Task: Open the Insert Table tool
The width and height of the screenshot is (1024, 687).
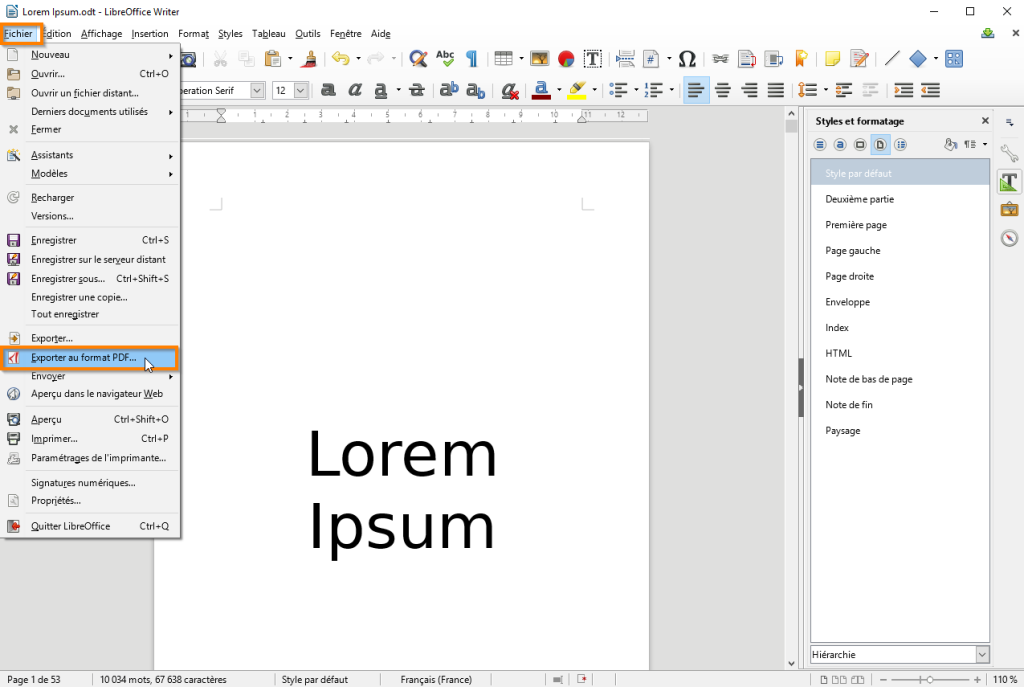Action: [503, 58]
